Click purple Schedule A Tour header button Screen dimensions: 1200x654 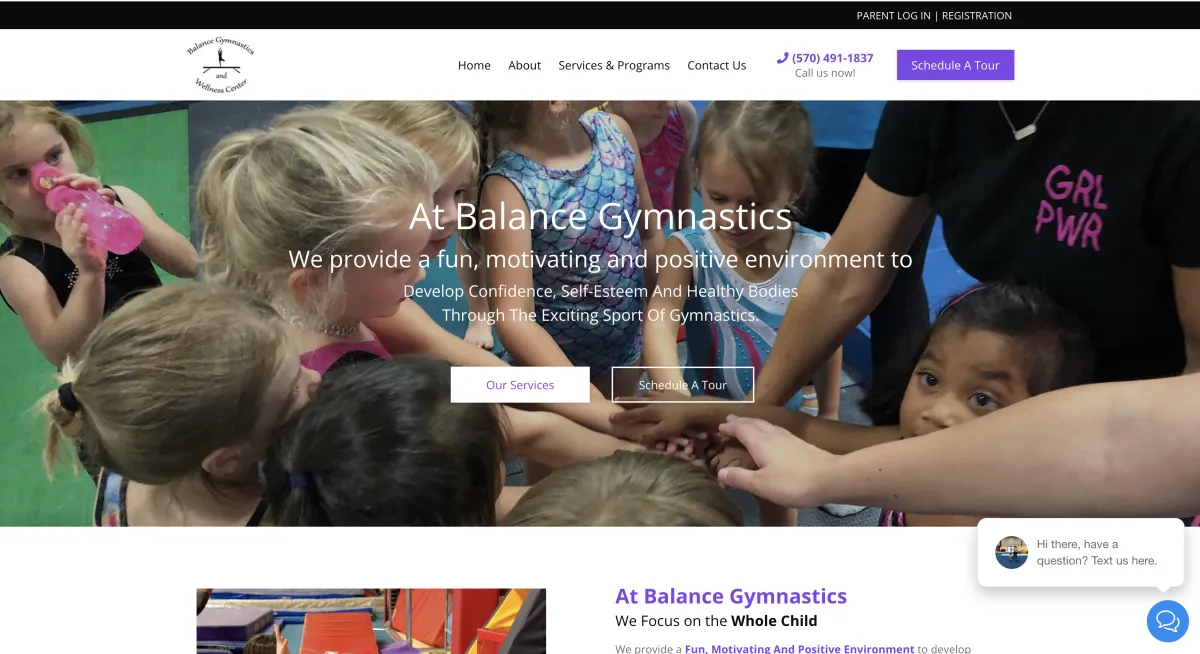pos(955,65)
